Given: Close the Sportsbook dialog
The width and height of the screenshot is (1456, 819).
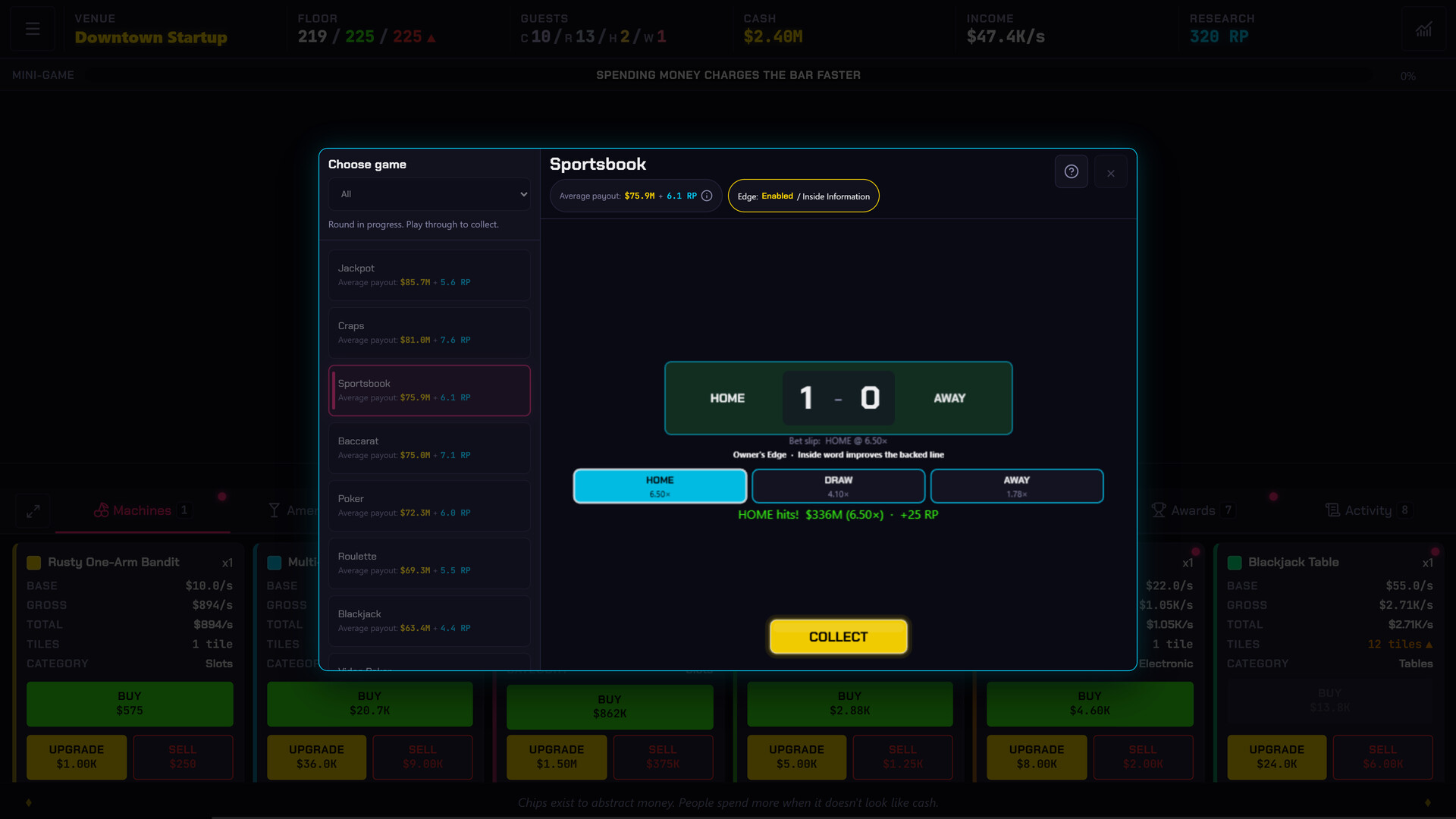Looking at the screenshot, I should (1111, 173).
